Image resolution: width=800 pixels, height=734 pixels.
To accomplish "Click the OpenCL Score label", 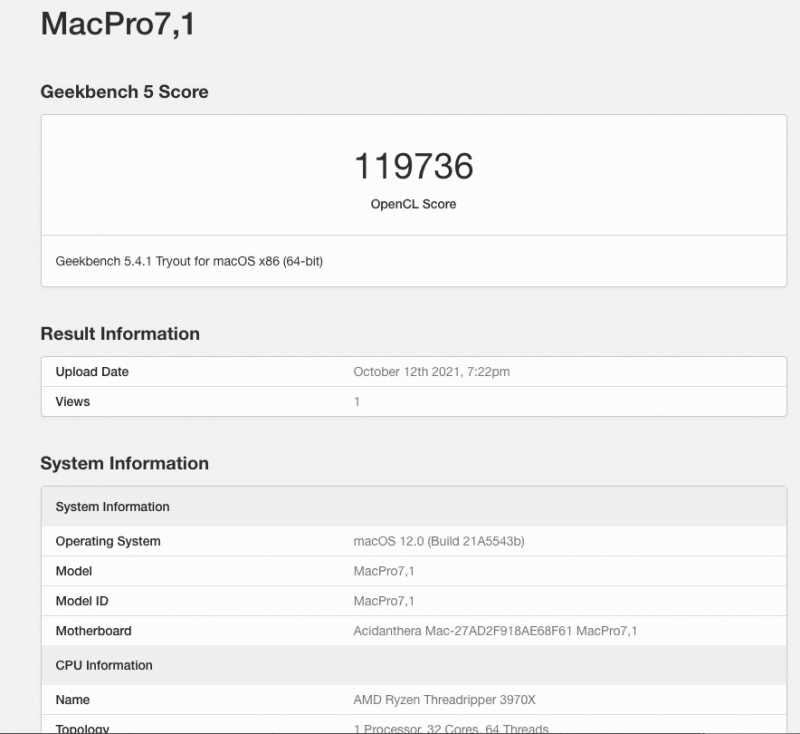I will pyautogui.click(x=413, y=204).
